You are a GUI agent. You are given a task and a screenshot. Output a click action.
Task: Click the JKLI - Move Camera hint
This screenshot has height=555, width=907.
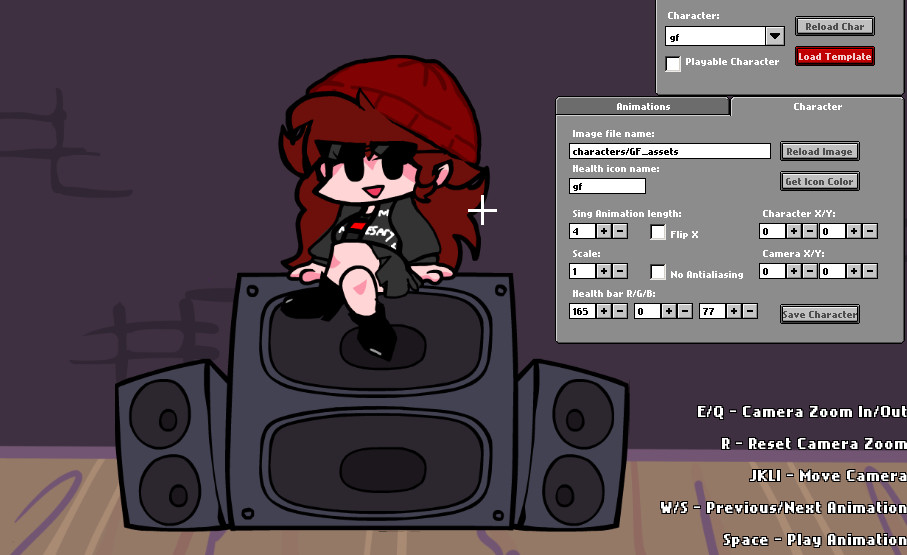pyautogui.click(x=828, y=475)
